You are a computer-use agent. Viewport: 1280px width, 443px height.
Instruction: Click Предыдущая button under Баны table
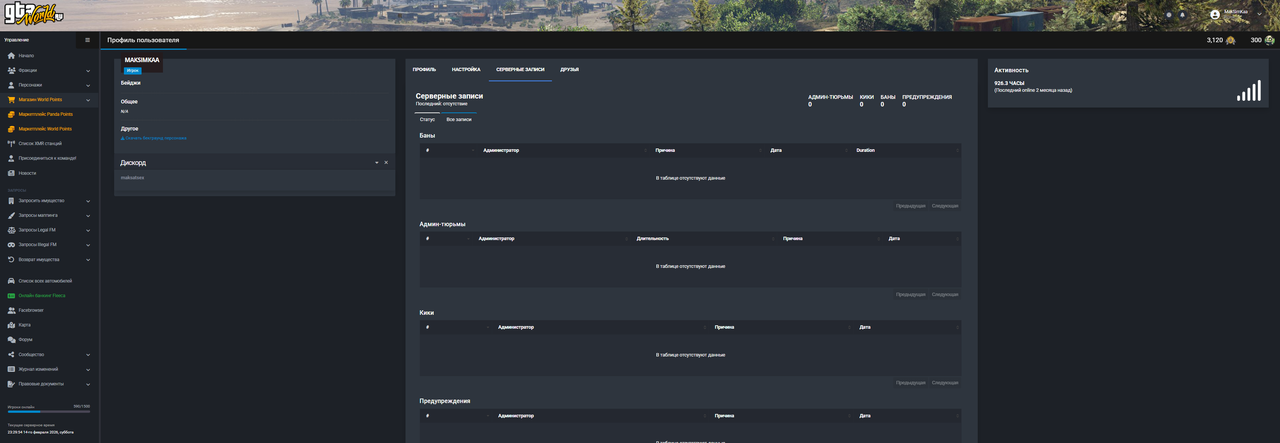[911, 206]
